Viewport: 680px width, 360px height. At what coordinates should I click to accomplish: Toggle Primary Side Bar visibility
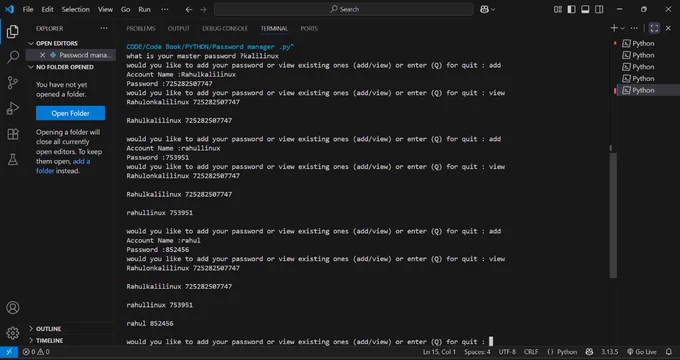tap(572, 9)
